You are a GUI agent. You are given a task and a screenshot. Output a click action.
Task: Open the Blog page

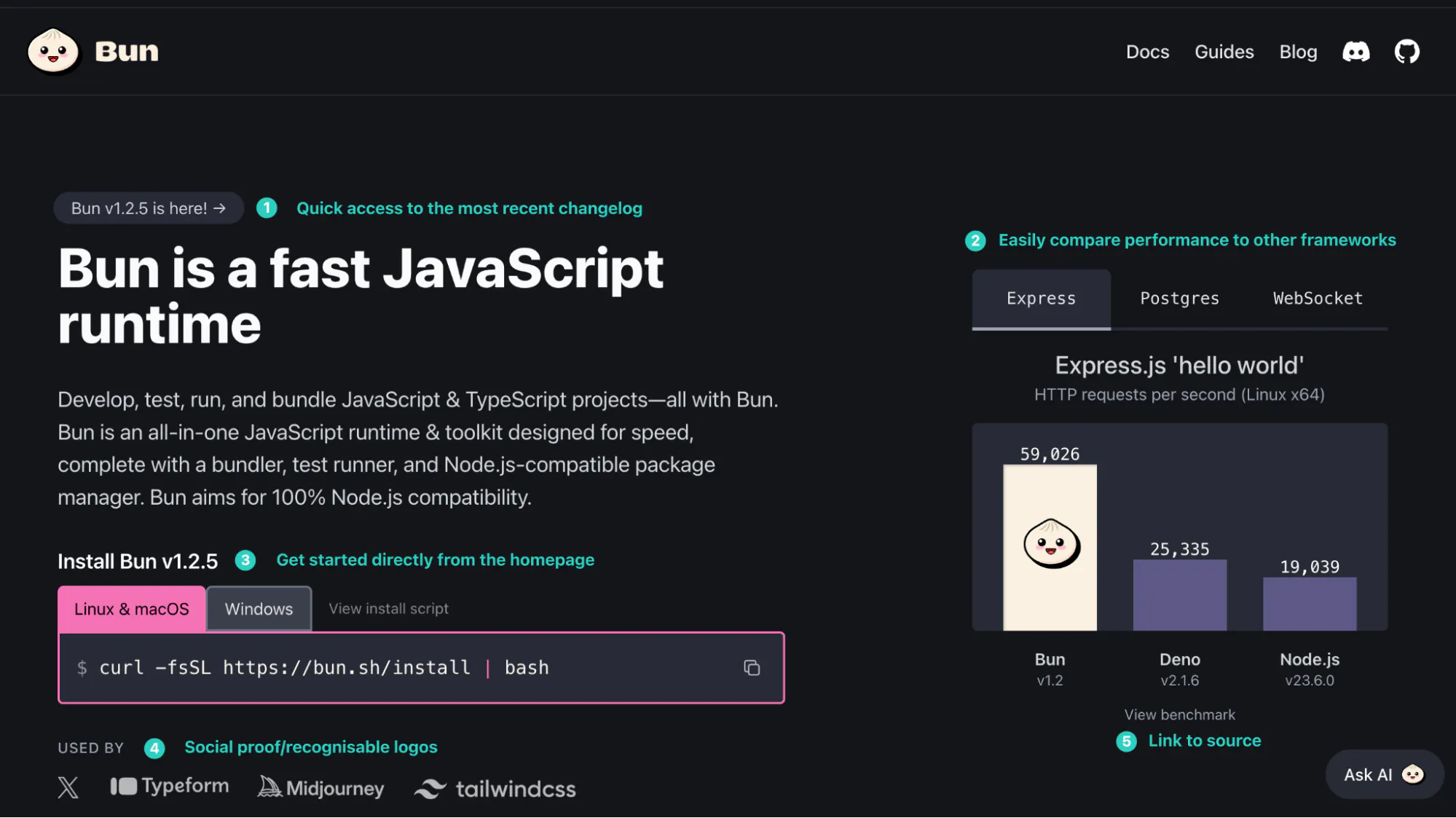pyautogui.click(x=1298, y=52)
